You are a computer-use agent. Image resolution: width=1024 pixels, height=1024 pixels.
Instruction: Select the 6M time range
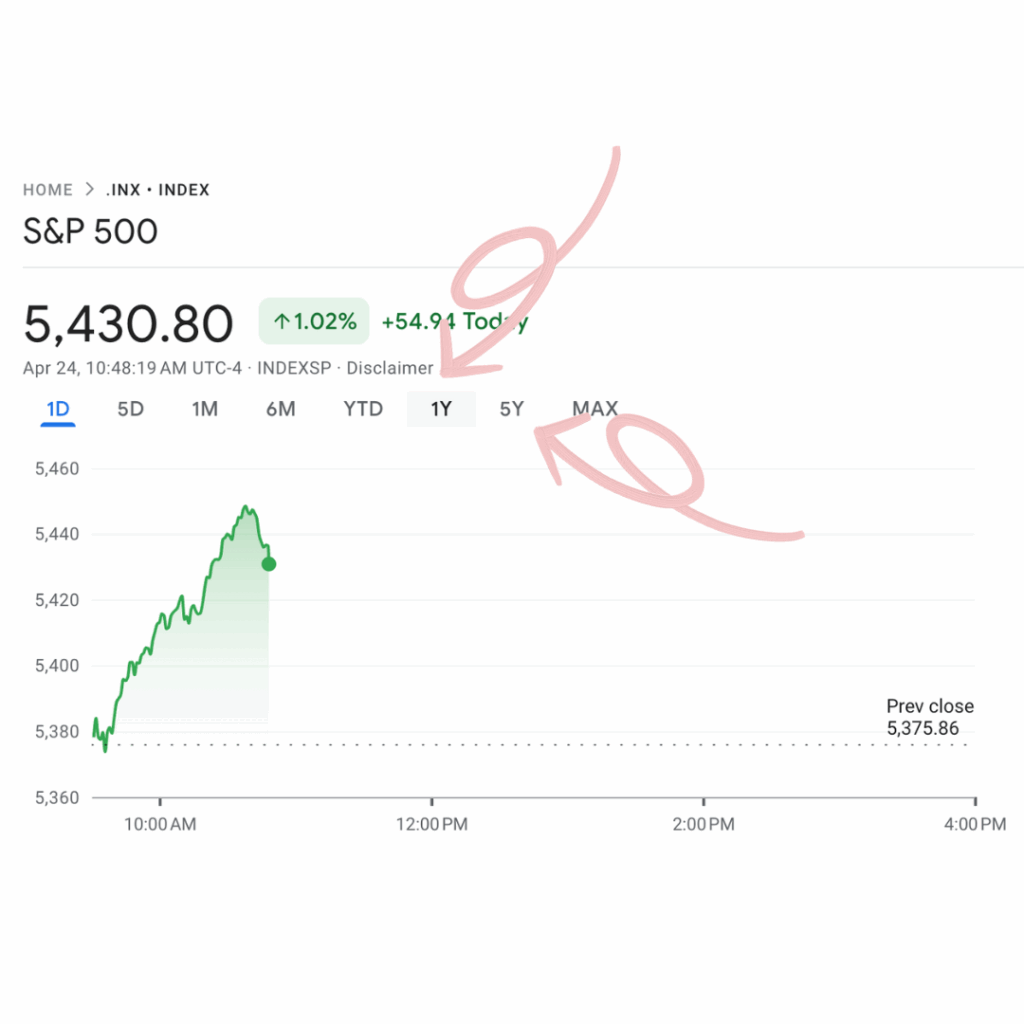point(280,409)
